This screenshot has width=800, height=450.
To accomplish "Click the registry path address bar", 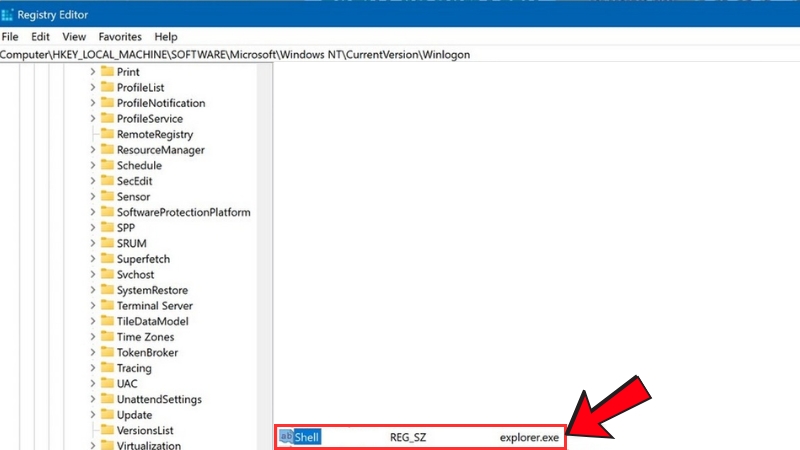I will pos(400,55).
